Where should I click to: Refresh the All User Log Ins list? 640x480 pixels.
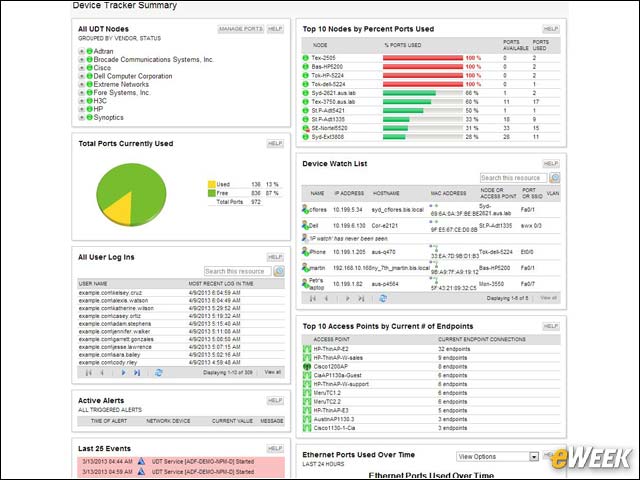tap(159, 373)
